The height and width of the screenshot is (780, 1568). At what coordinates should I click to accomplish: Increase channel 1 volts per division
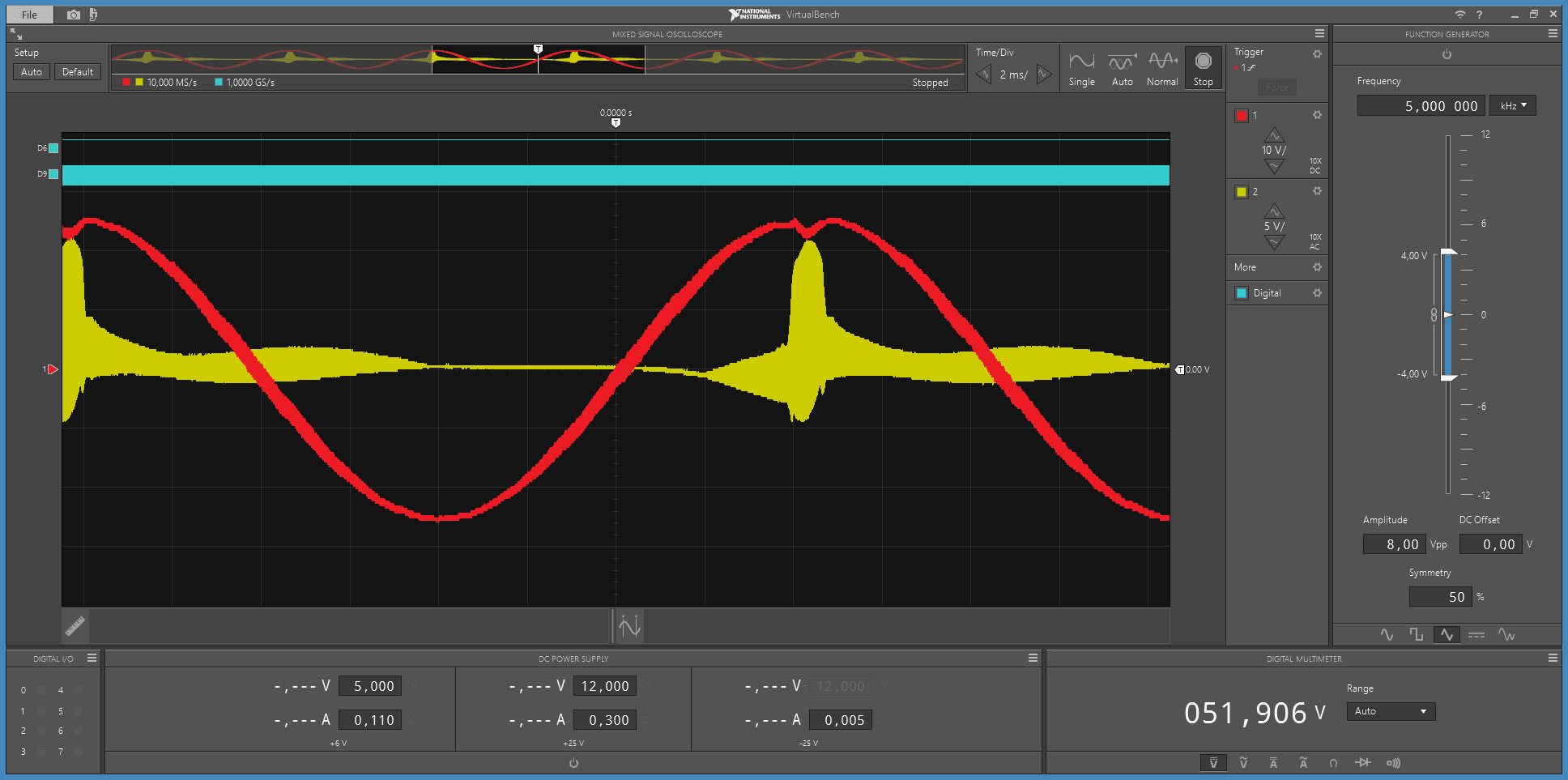click(1274, 135)
